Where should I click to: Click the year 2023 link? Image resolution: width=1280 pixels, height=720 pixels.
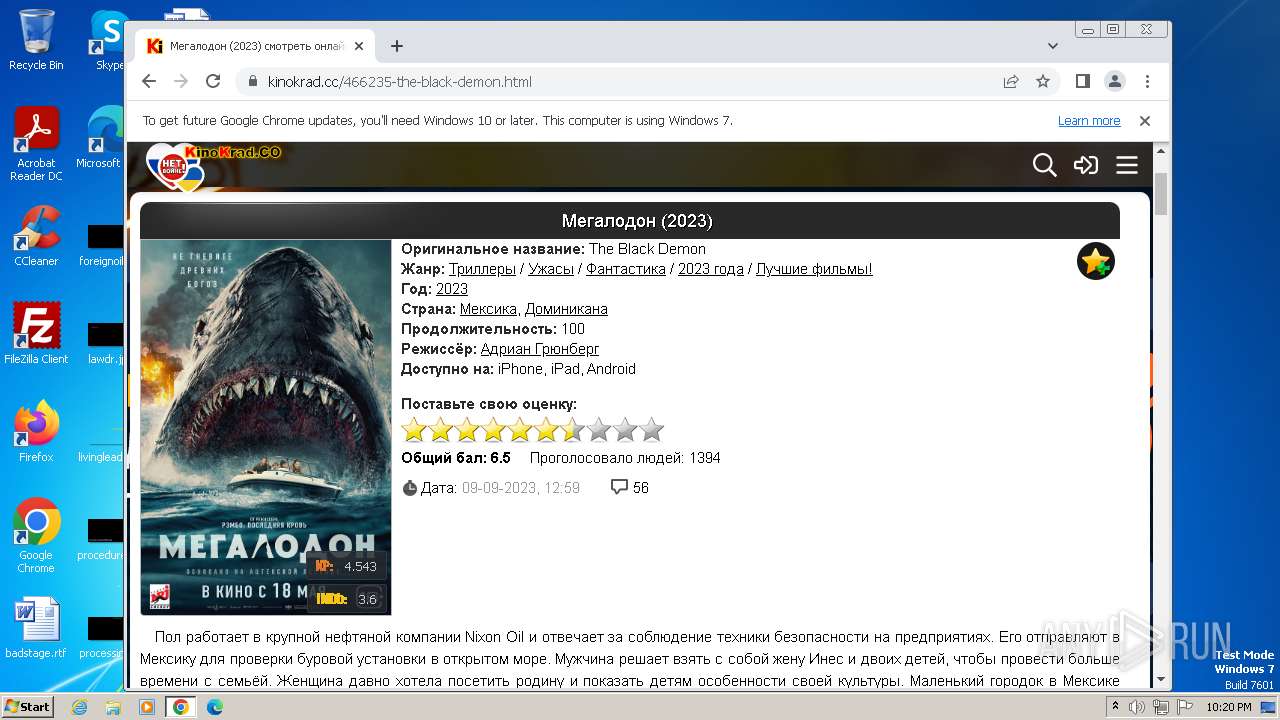pos(452,289)
